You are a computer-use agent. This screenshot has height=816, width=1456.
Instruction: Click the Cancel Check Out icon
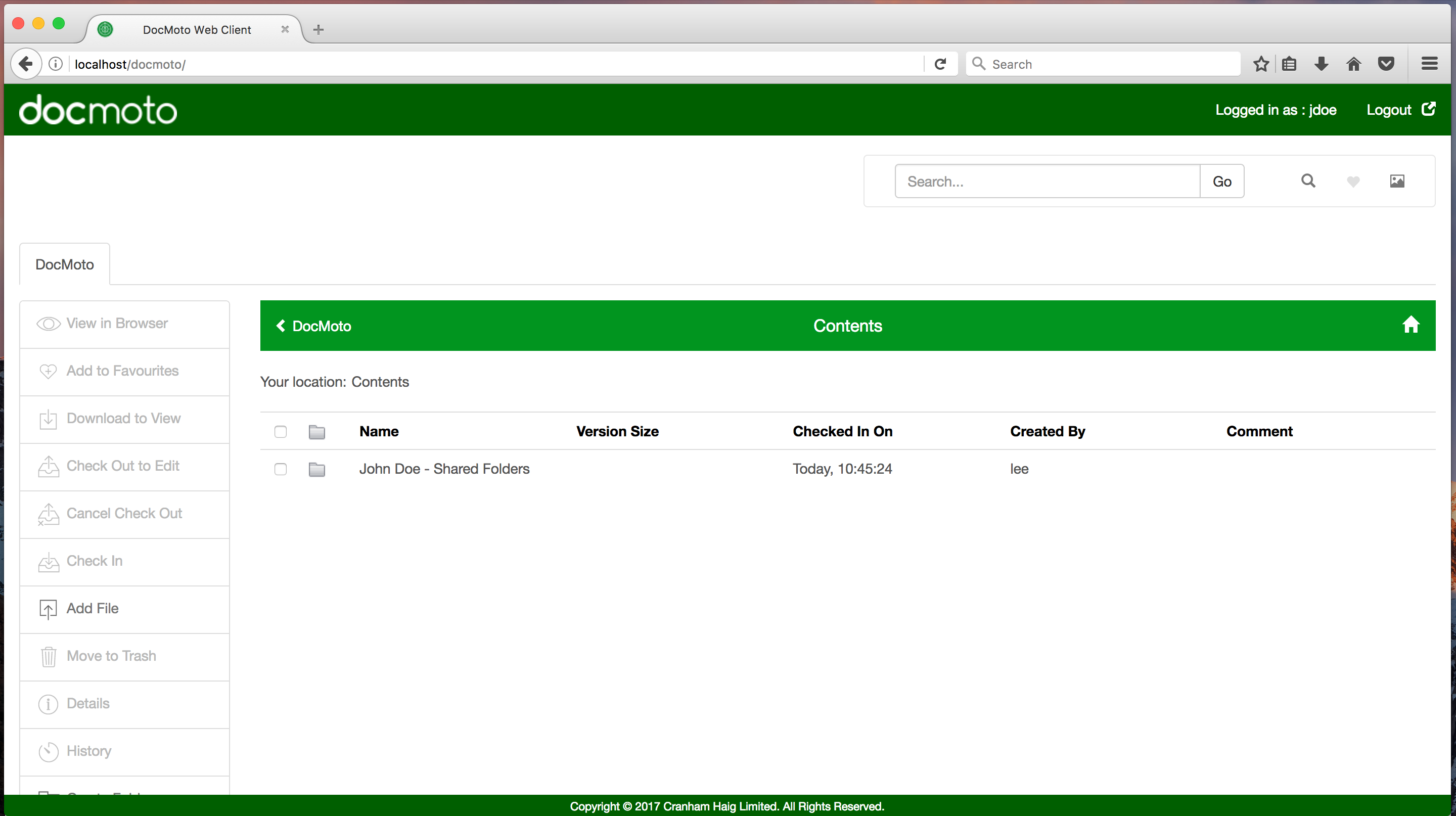point(49,514)
